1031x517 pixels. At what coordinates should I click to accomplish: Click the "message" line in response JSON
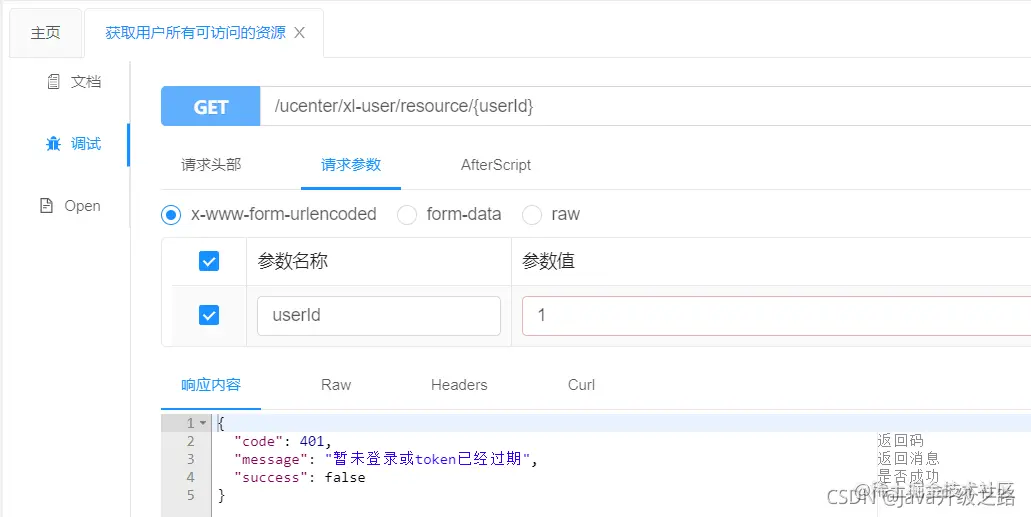pyautogui.click(x=386, y=459)
